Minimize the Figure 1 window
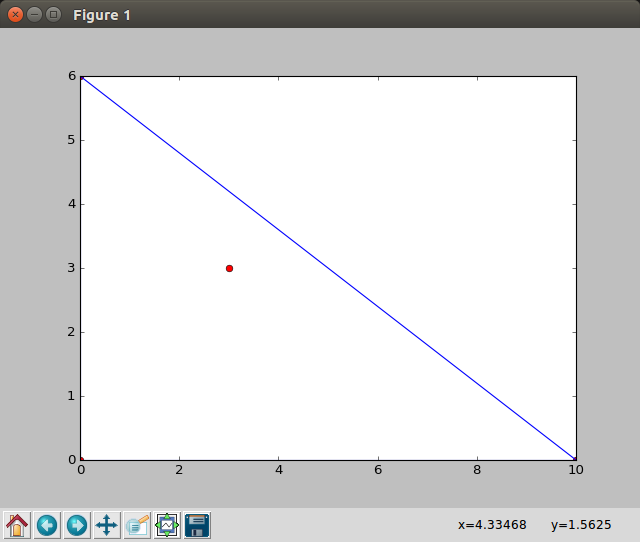 [x=34, y=15]
